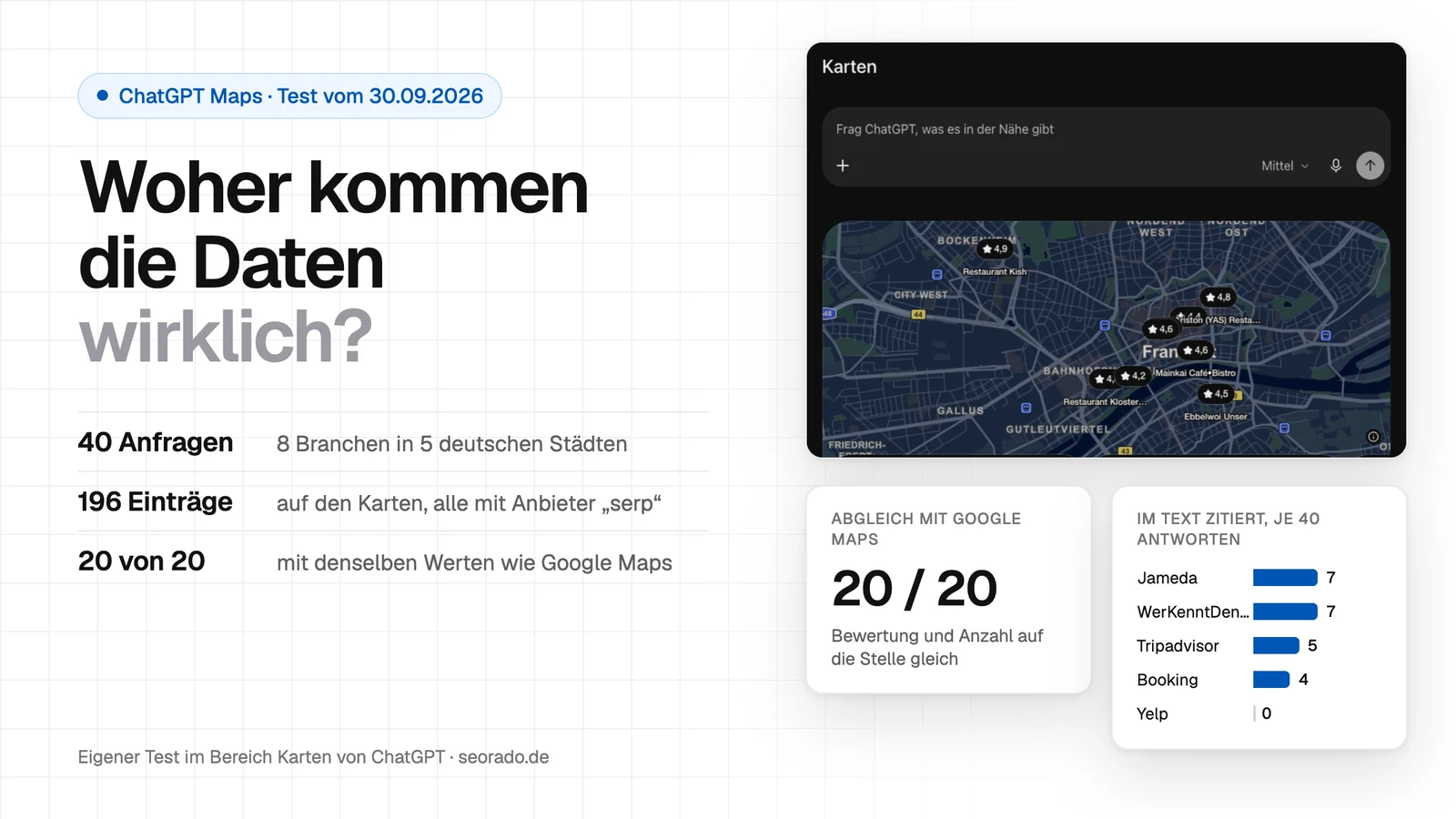Click the CITY WEST district label

(921, 295)
